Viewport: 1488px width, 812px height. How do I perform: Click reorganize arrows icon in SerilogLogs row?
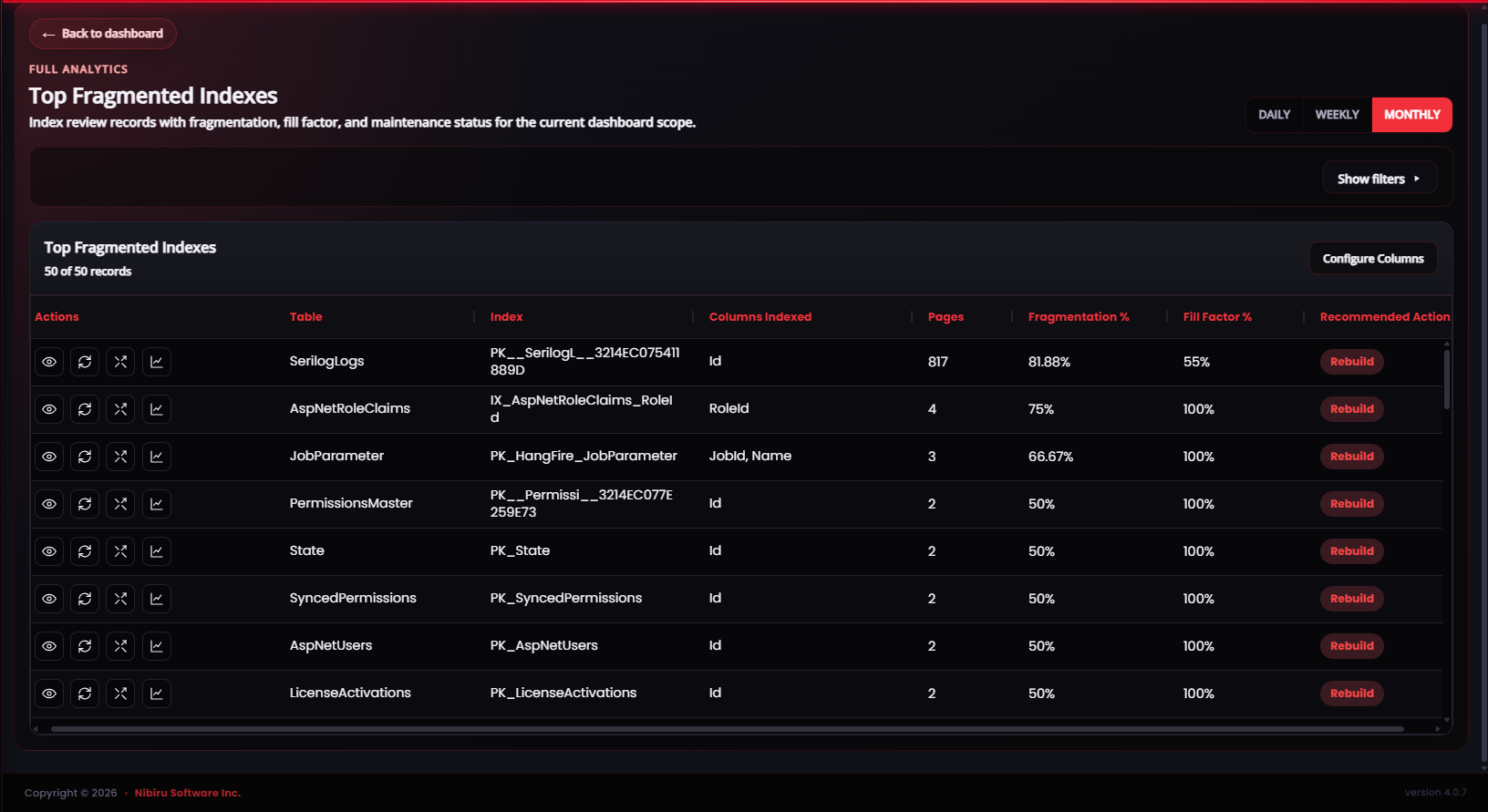(x=120, y=362)
